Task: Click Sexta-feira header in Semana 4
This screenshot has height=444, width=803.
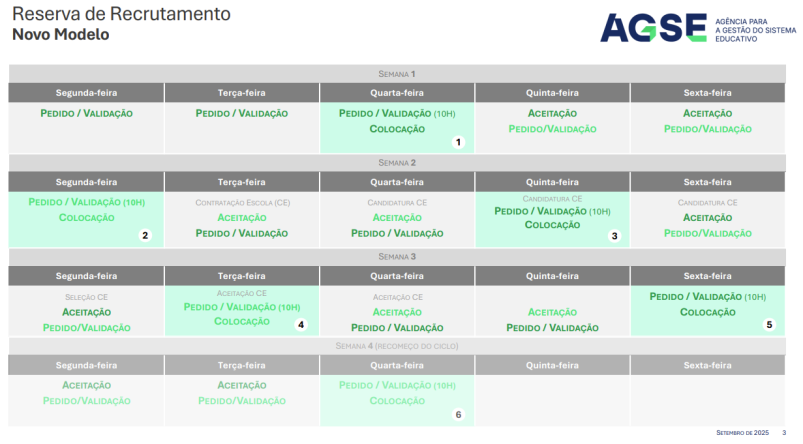Action: coord(707,366)
